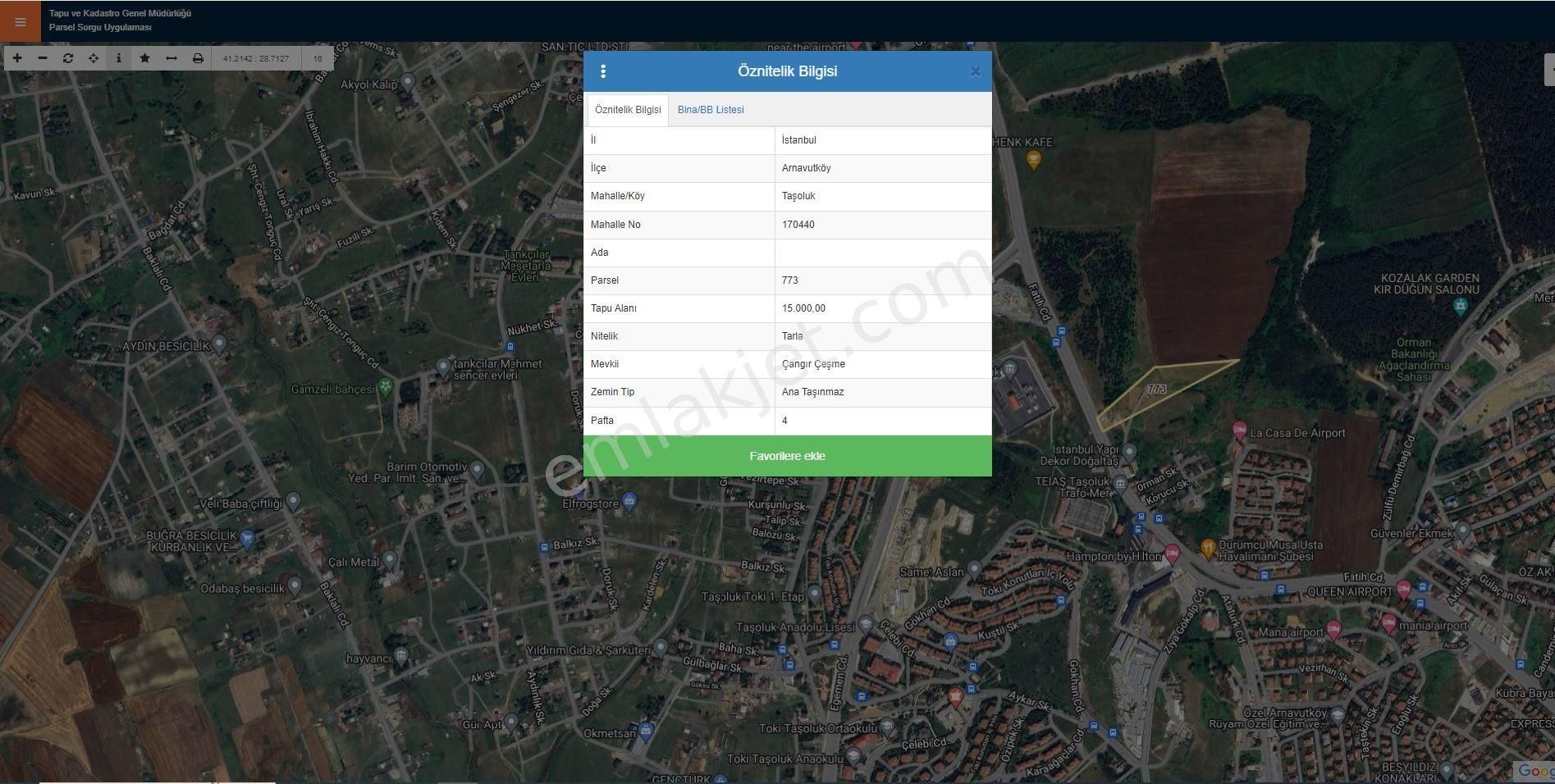Image resolution: width=1555 pixels, height=784 pixels.
Task: Select the Taşoluk Toki 1. Etap marker
Action: pyautogui.click(x=814, y=594)
